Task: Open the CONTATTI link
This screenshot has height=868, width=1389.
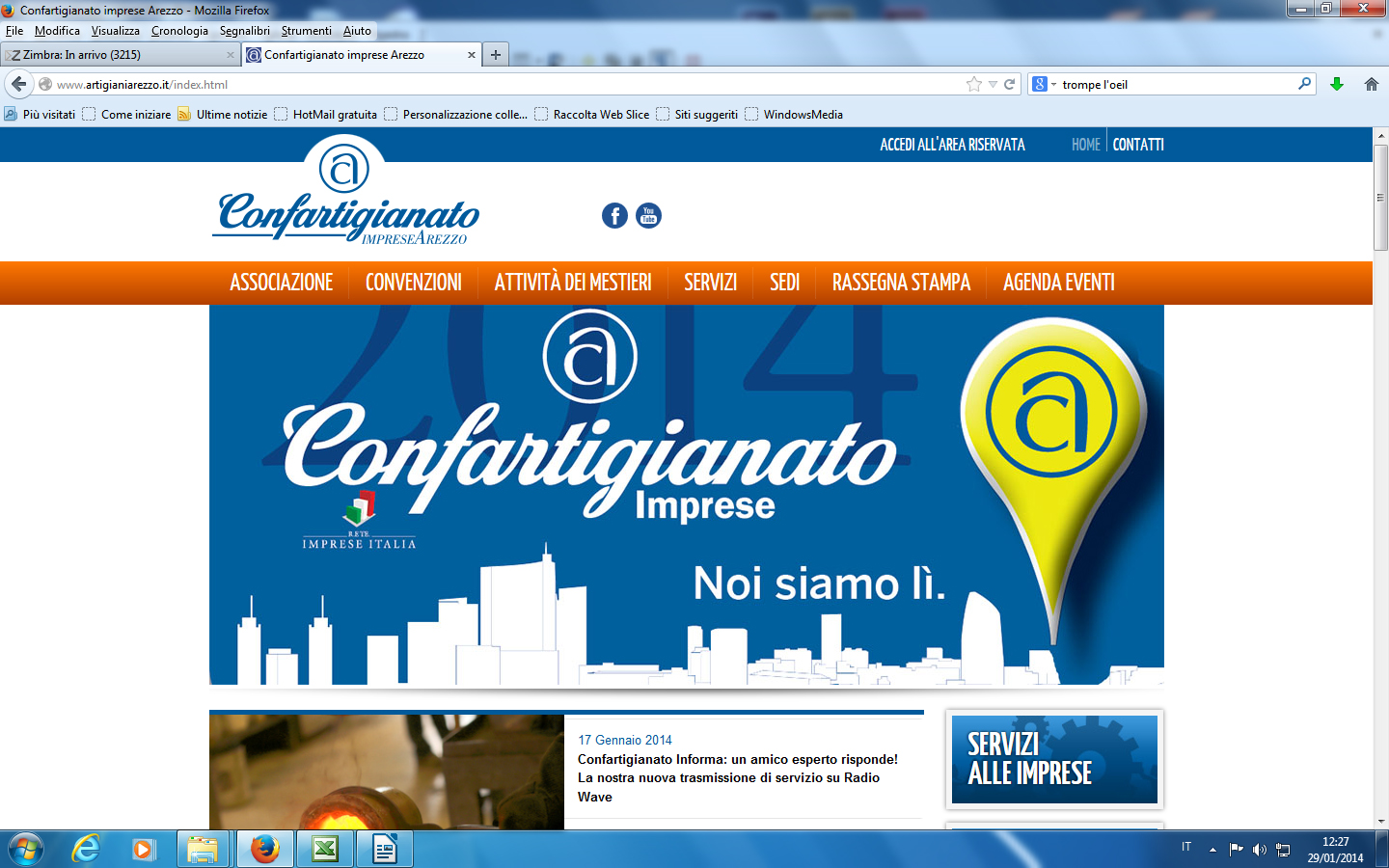Action: click(x=1138, y=145)
